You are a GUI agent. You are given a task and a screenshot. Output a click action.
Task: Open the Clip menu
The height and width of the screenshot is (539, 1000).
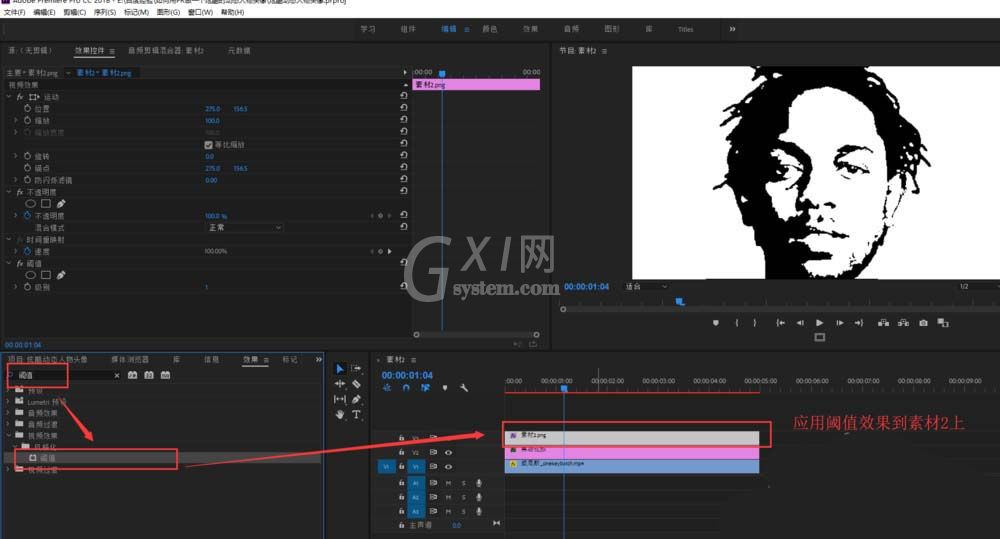(75, 12)
